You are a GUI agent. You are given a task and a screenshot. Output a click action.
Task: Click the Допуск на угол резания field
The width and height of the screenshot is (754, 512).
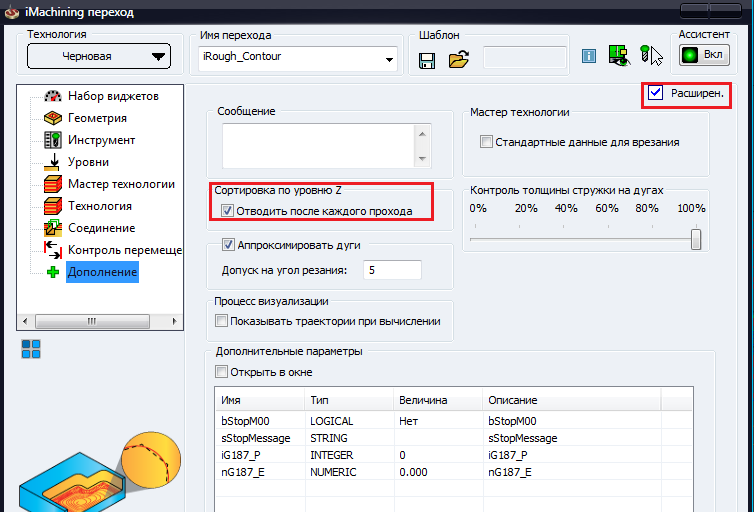coord(392,270)
